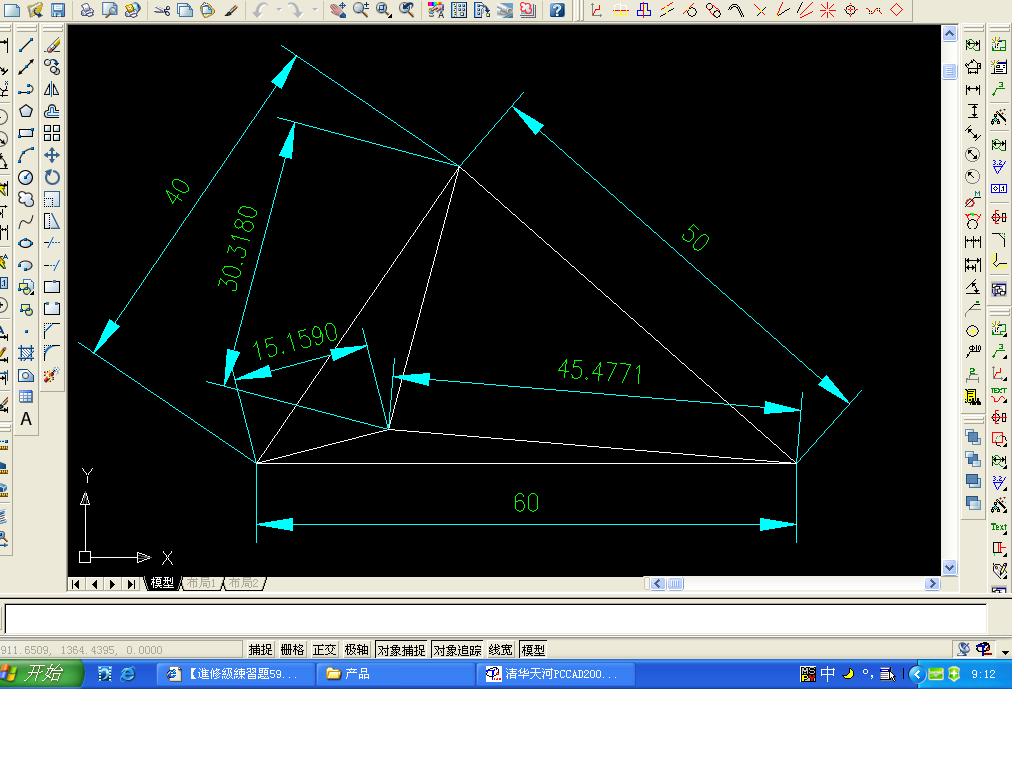Toggle 捕捉 snap mode in status bar
This screenshot has width=1024, height=768.
tap(260, 650)
